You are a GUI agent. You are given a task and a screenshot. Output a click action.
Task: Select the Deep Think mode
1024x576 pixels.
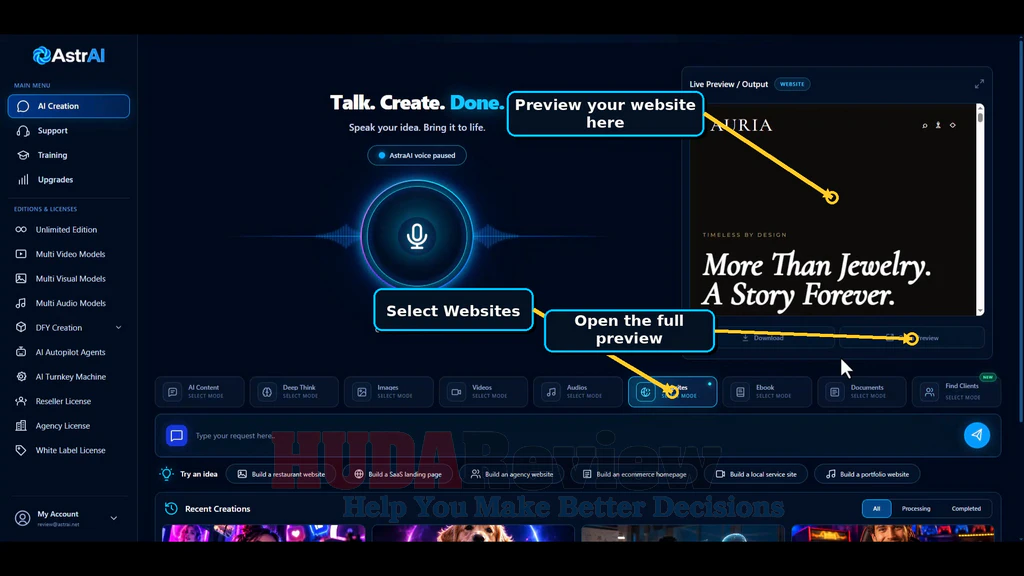(294, 392)
